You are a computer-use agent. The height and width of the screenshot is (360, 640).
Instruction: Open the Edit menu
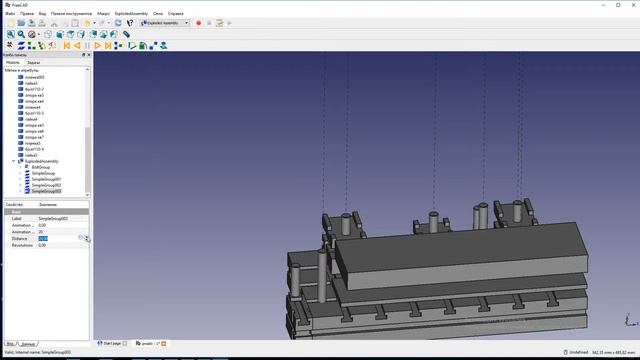27,13
